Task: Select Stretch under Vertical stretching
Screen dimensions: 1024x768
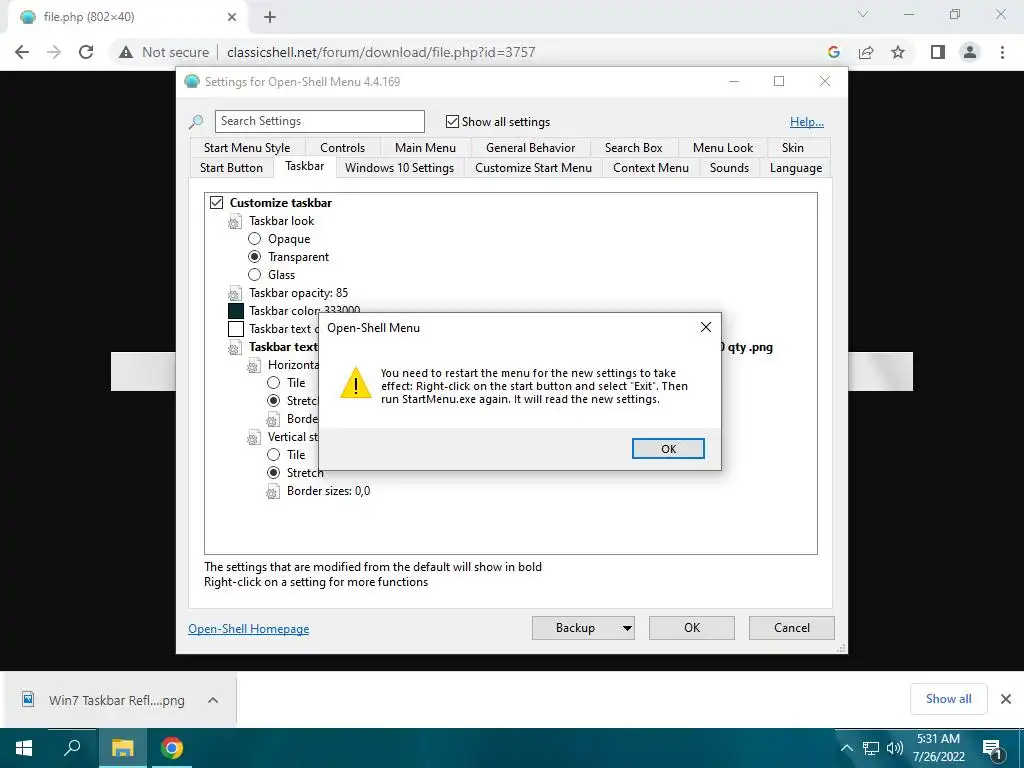Action: point(273,472)
